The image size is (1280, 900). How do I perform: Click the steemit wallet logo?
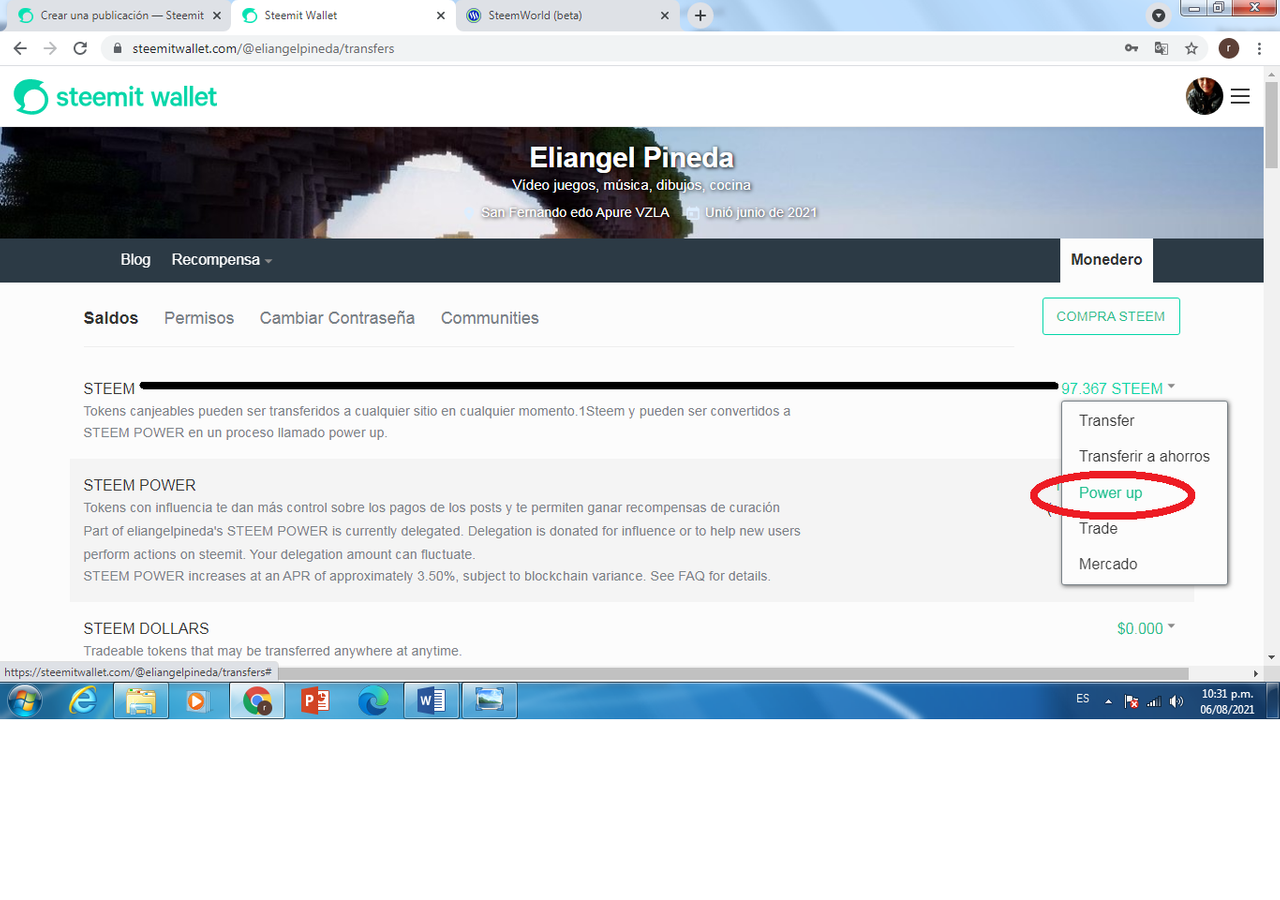pyautogui.click(x=115, y=97)
